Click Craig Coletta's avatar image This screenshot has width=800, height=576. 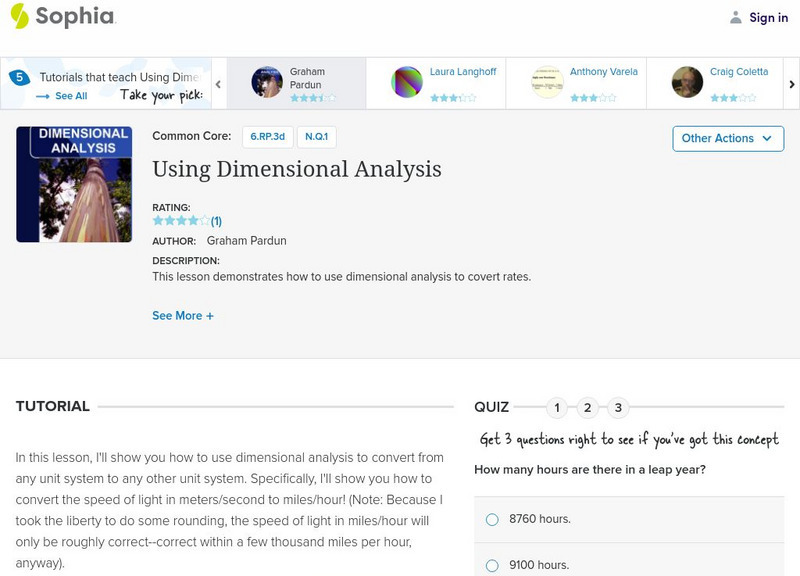[687, 82]
